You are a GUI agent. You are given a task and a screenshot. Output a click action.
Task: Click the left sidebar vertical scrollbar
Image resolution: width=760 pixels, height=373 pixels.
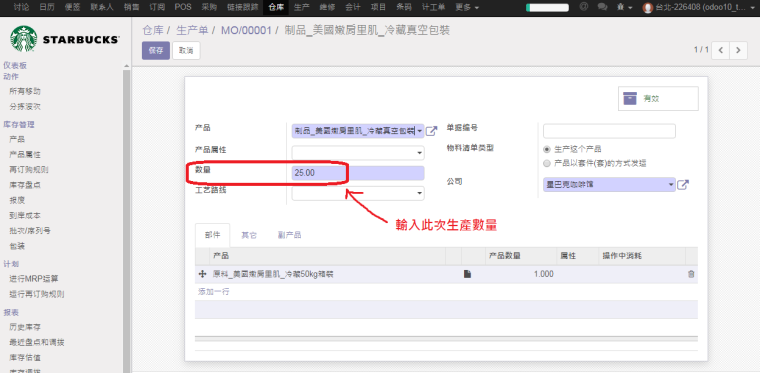[x=127, y=220]
